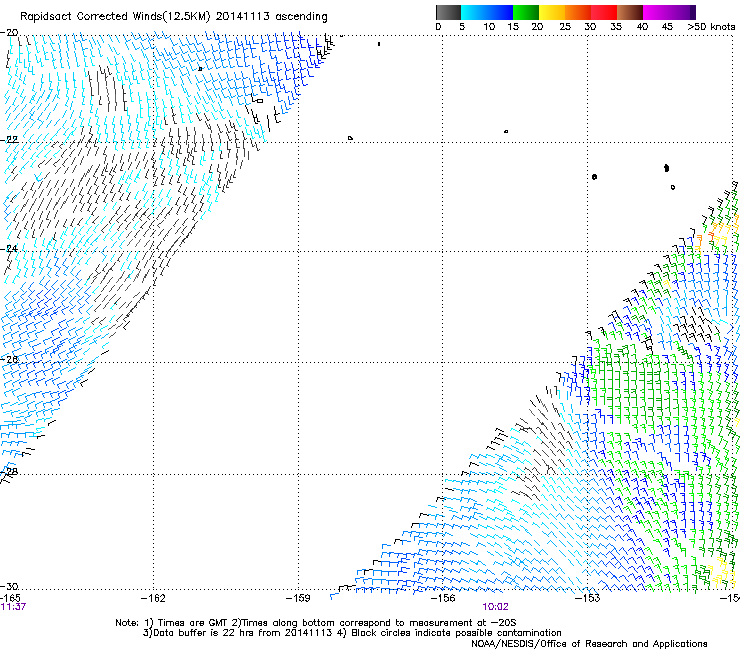The image size is (740, 650).
Task: Pick the yellow 20-25 knots legend segment
Action: coord(552,12)
